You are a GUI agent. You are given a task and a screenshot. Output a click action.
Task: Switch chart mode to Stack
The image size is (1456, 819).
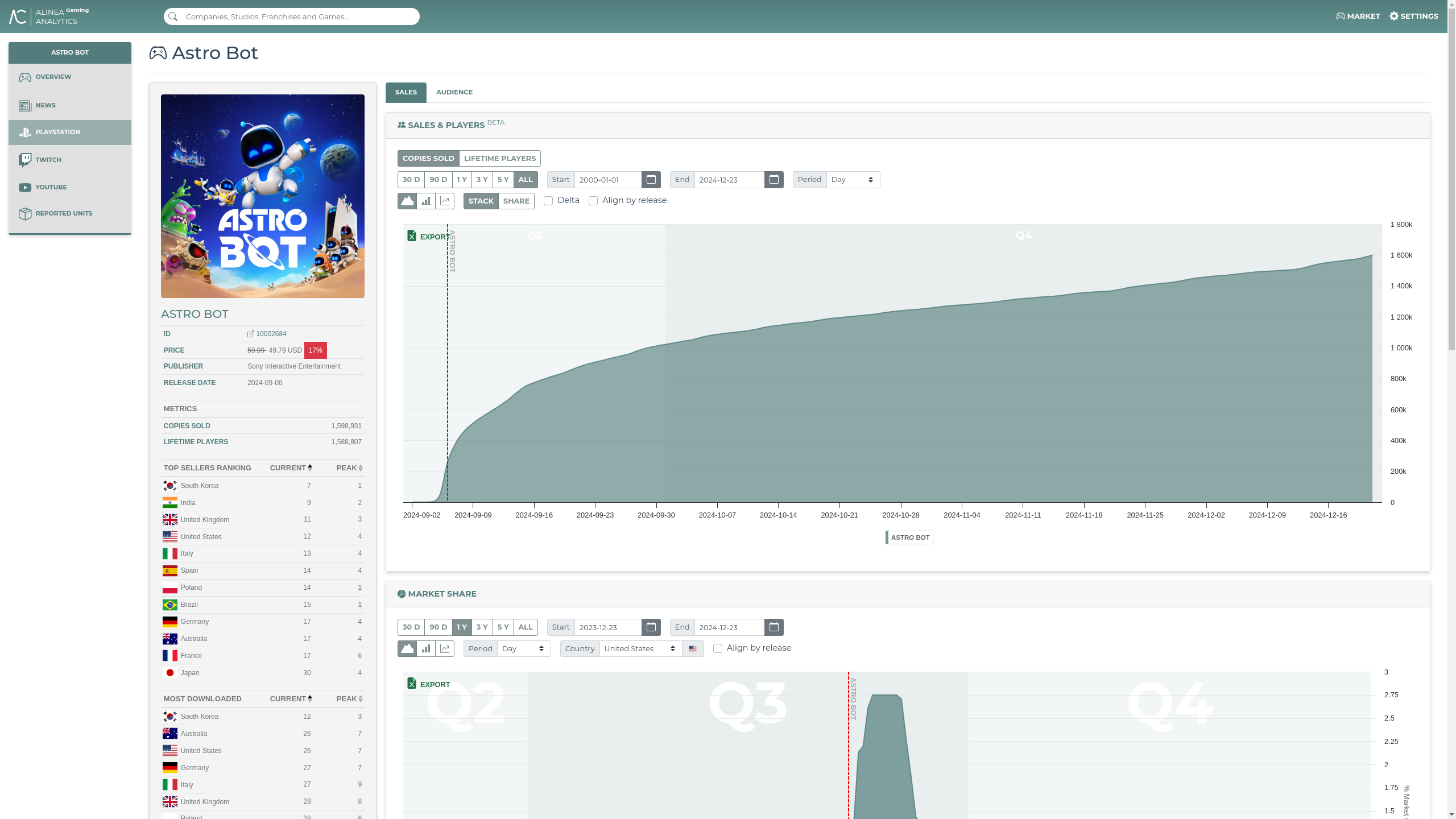tap(481, 201)
